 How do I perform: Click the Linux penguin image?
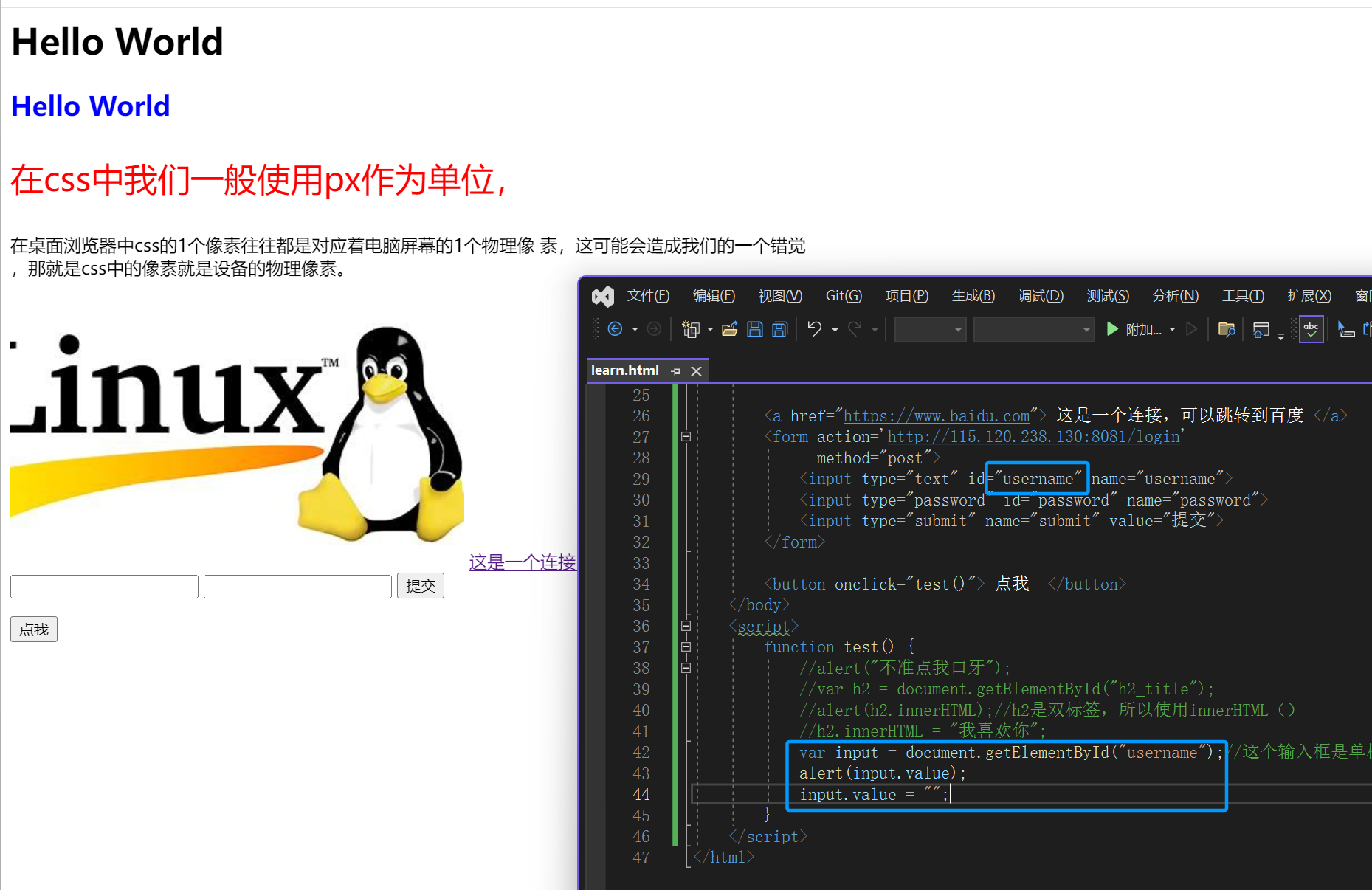point(238,434)
